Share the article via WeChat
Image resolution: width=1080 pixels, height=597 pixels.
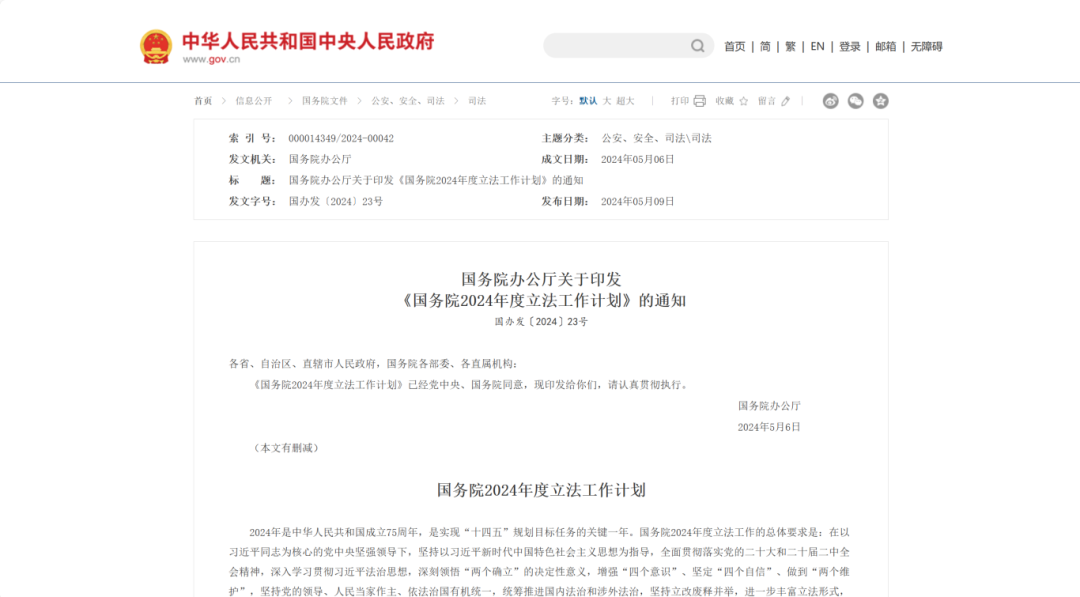(855, 101)
